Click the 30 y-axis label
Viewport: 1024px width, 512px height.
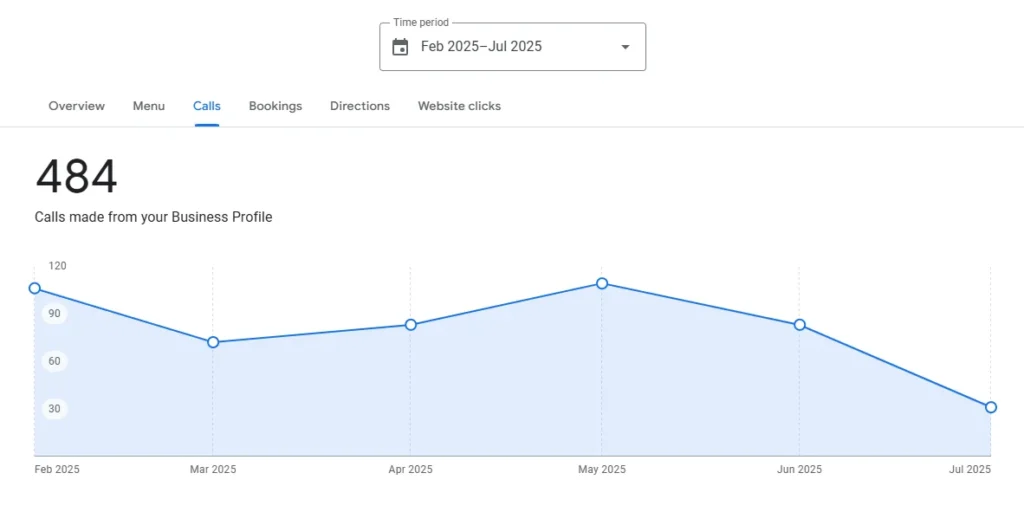54,408
